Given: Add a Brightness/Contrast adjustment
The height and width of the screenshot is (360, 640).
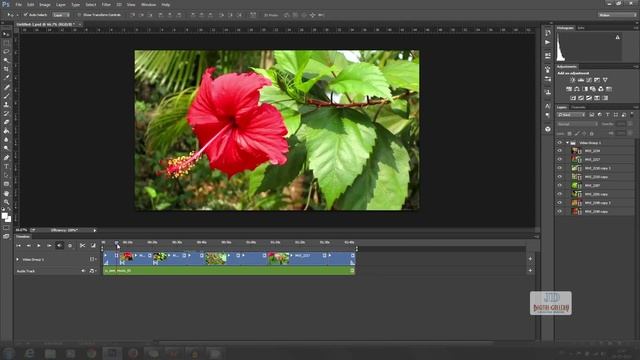Looking at the screenshot, I should 573,80.
